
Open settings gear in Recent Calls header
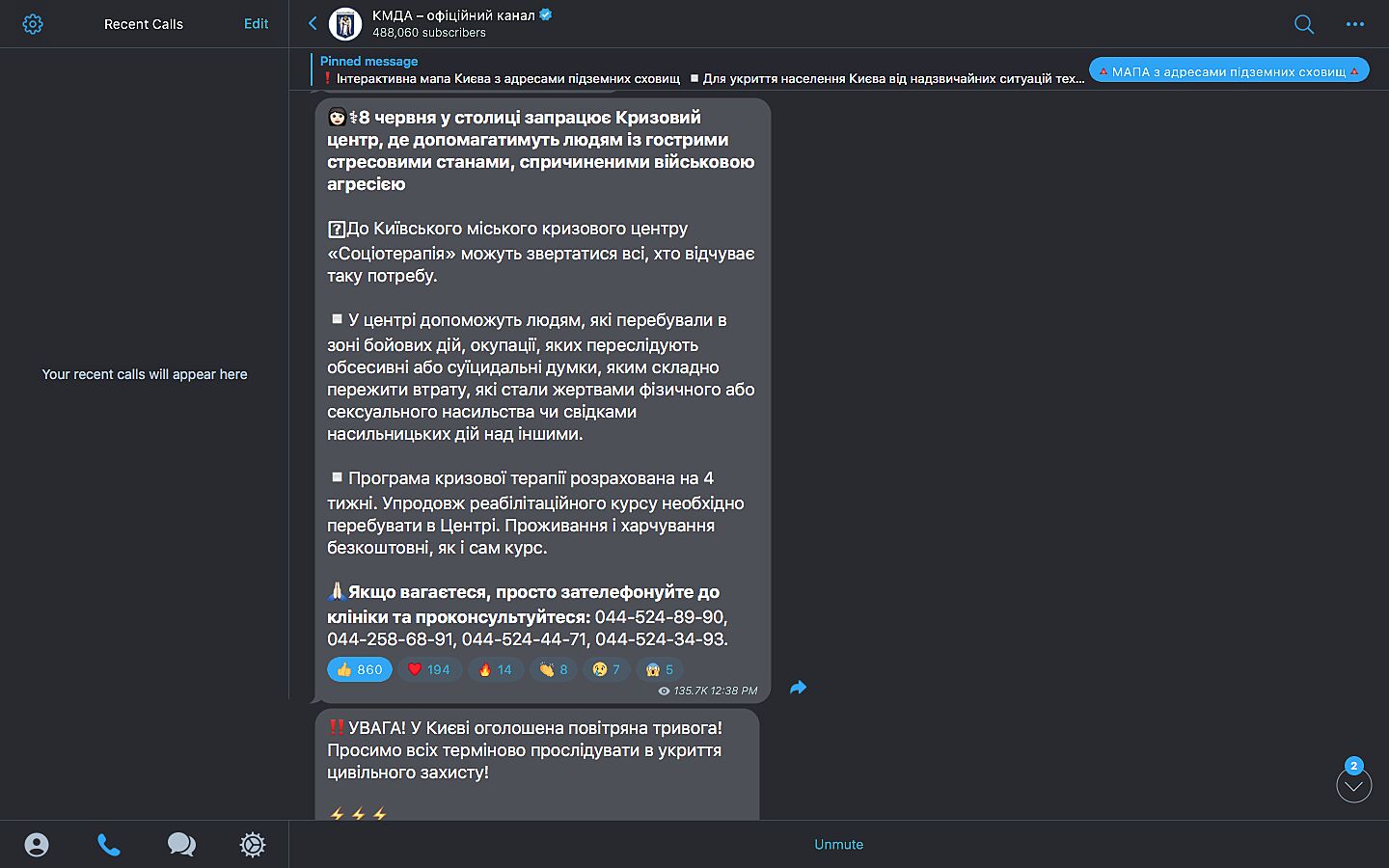(x=33, y=24)
